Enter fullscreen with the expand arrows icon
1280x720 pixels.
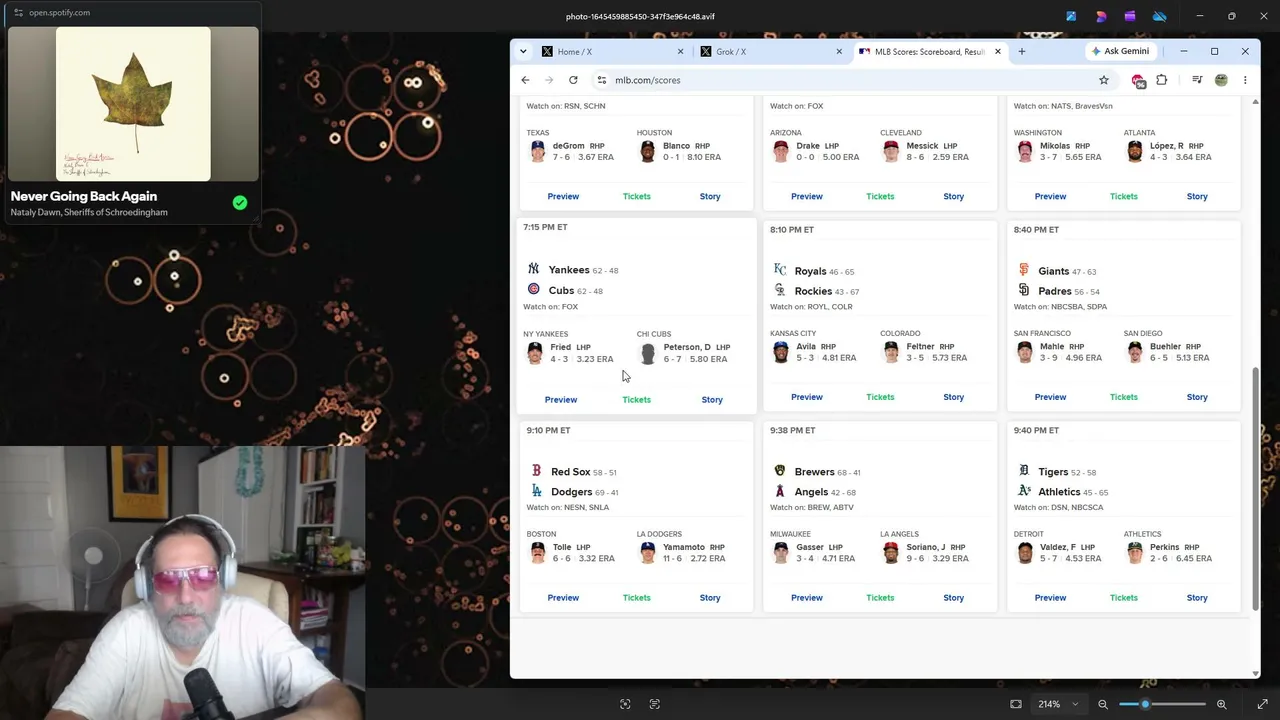click(x=1262, y=704)
